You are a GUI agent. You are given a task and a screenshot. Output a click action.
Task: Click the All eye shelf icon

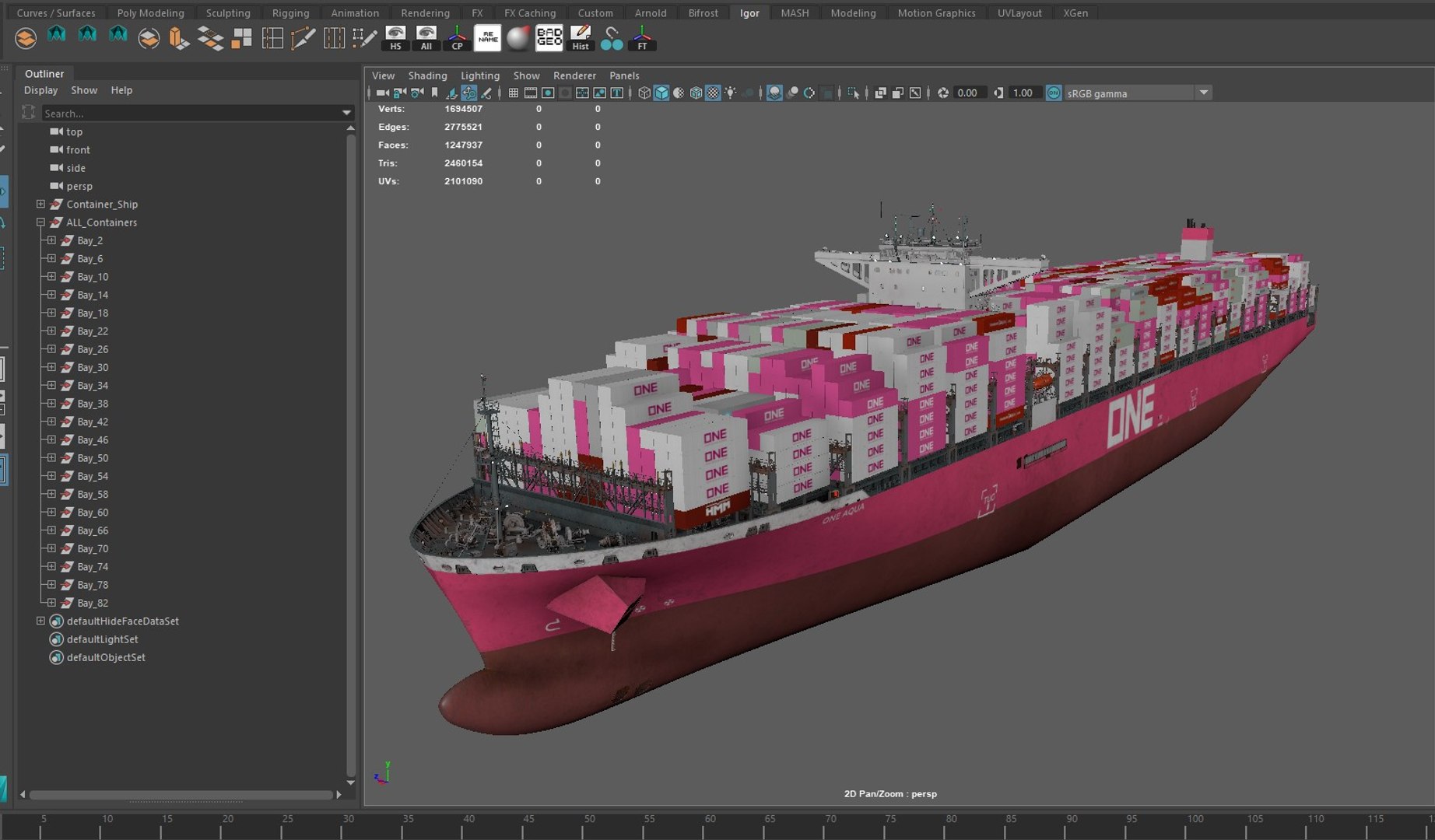click(x=426, y=37)
